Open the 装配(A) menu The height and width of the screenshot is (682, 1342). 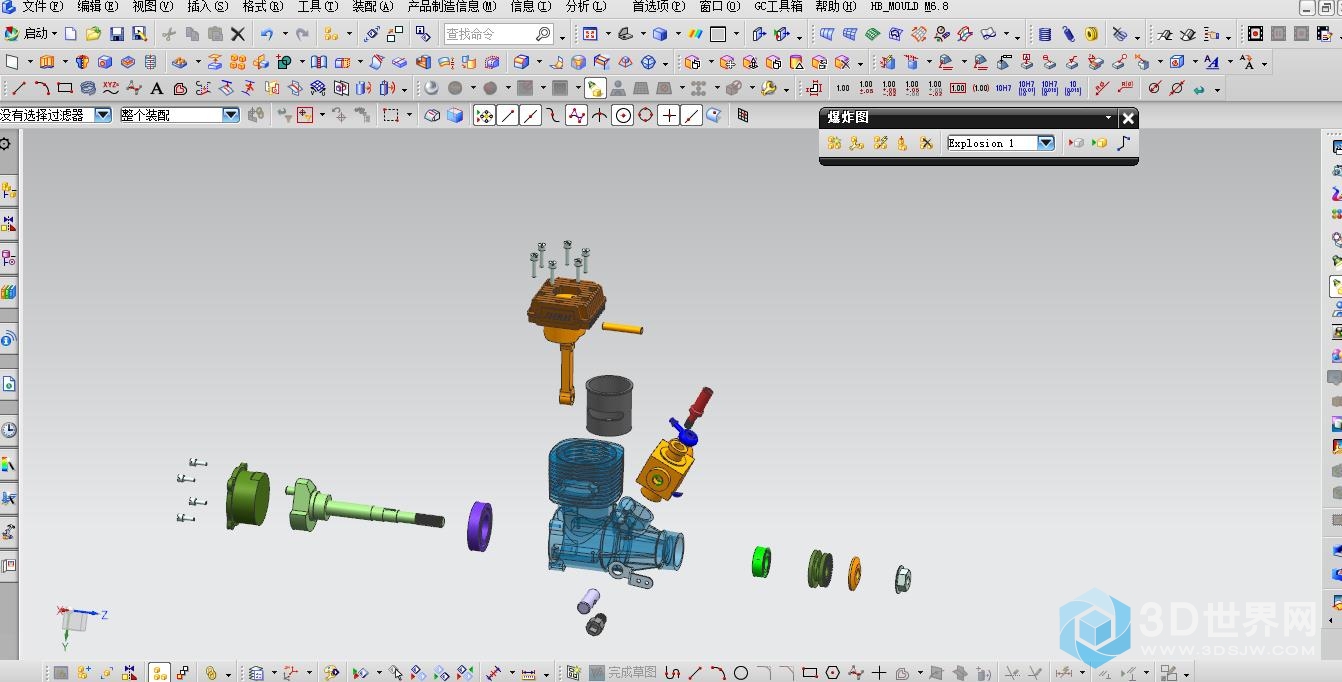(372, 7)
